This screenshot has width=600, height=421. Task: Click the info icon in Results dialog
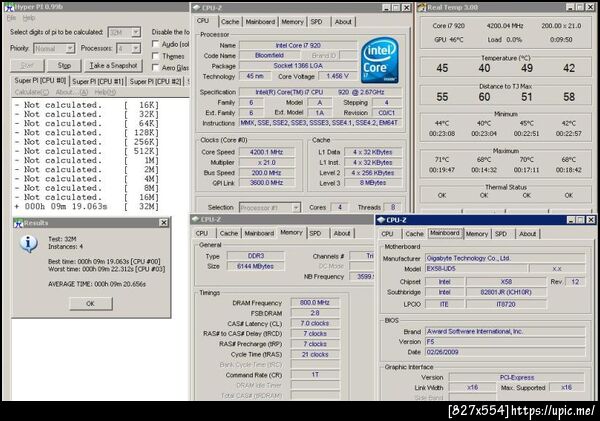point(29,243)
